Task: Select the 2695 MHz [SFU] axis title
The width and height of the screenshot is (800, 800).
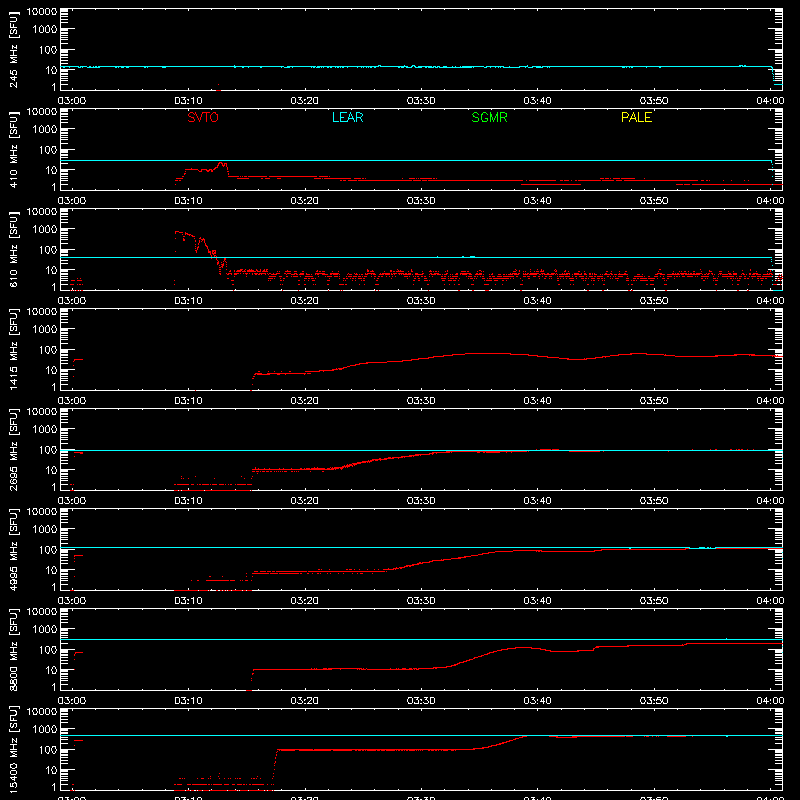Action: 13,449
